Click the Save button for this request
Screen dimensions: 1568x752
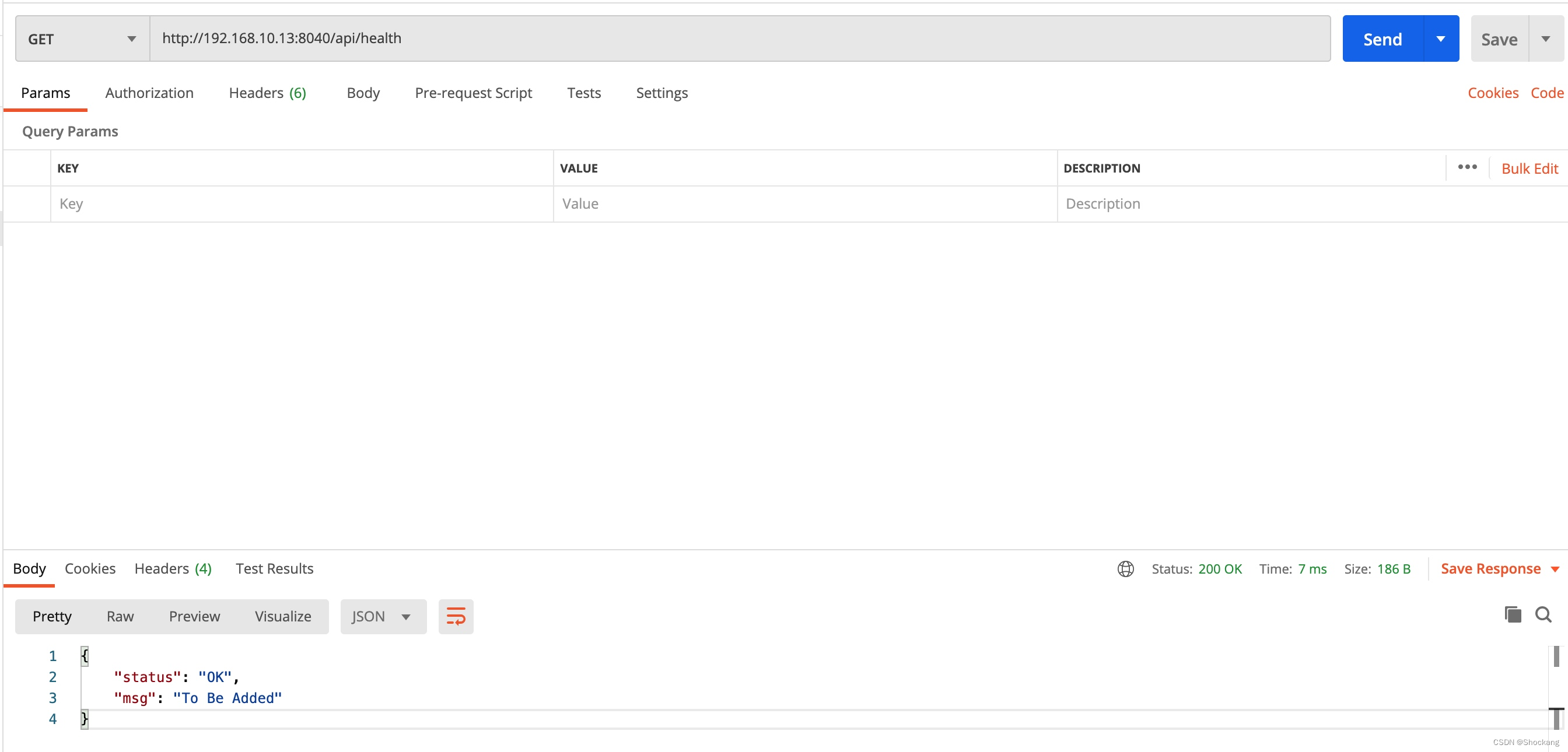1499,38
